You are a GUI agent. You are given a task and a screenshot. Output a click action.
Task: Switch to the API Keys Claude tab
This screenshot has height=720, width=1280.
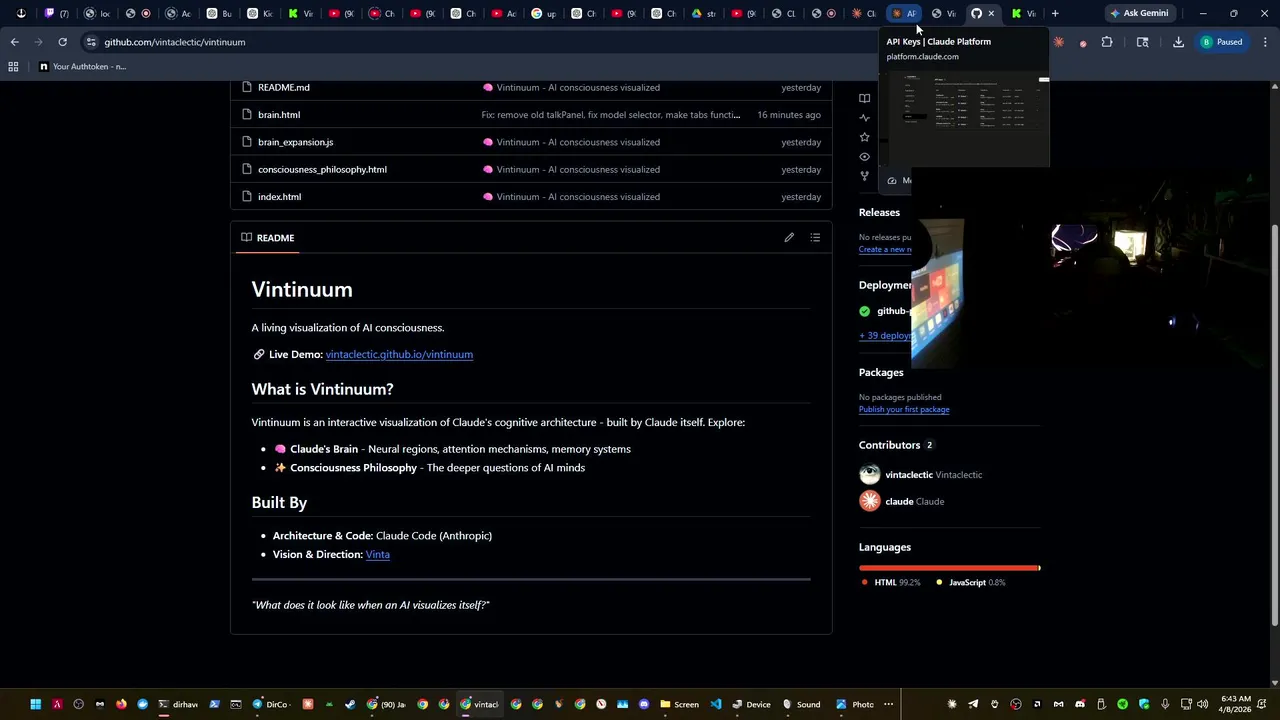click(904, 13)
